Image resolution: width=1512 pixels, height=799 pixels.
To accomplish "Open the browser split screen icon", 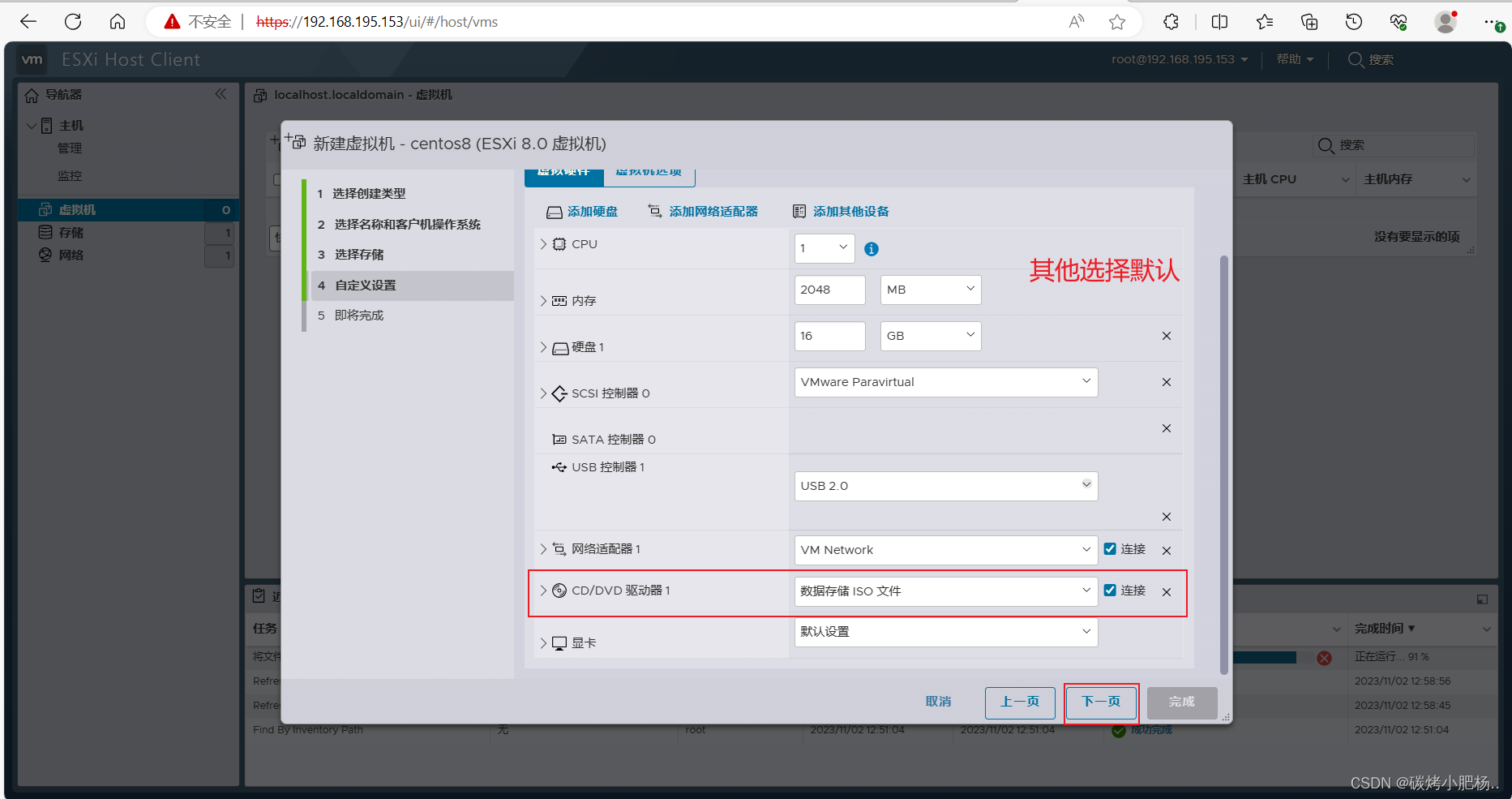I will (1219, 22).
